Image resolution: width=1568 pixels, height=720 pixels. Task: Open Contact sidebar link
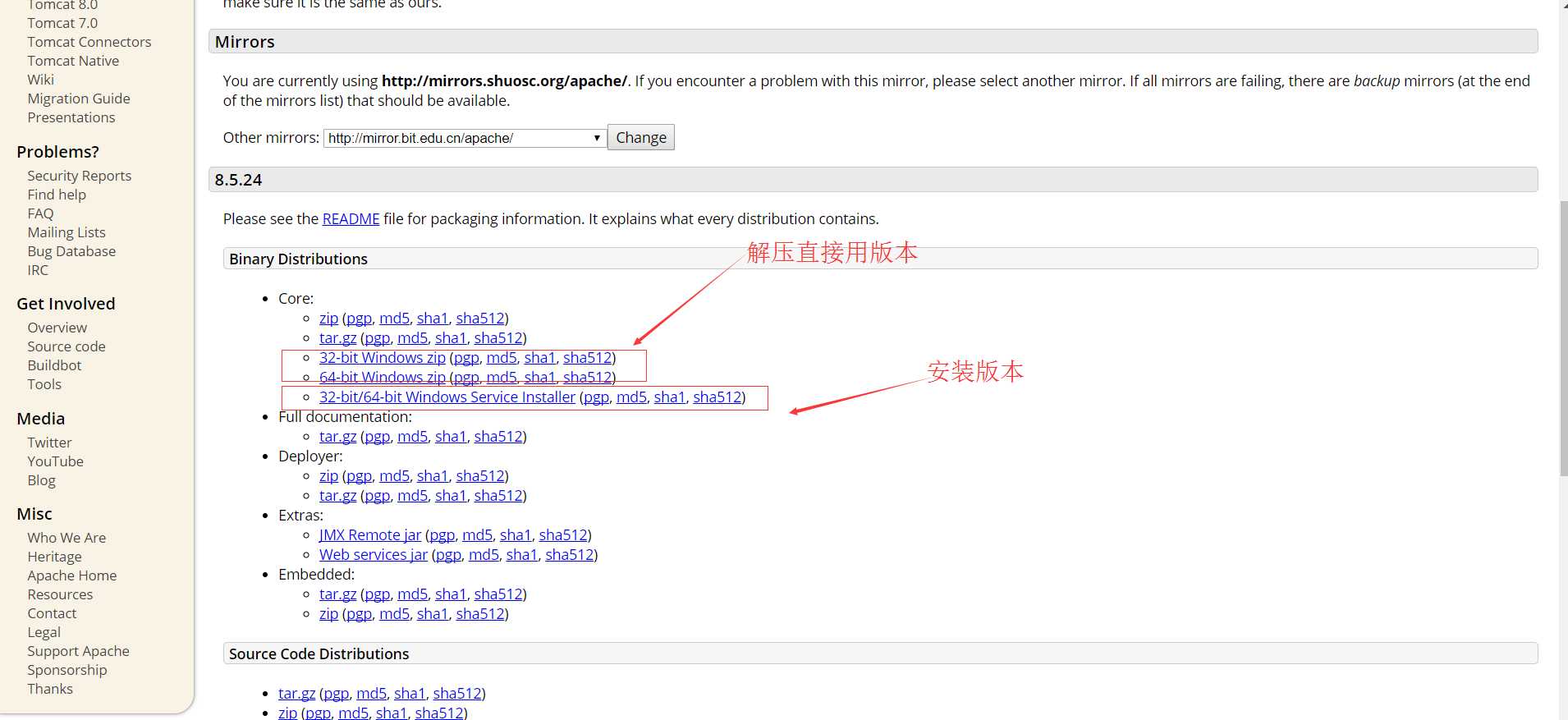(52, 613)
